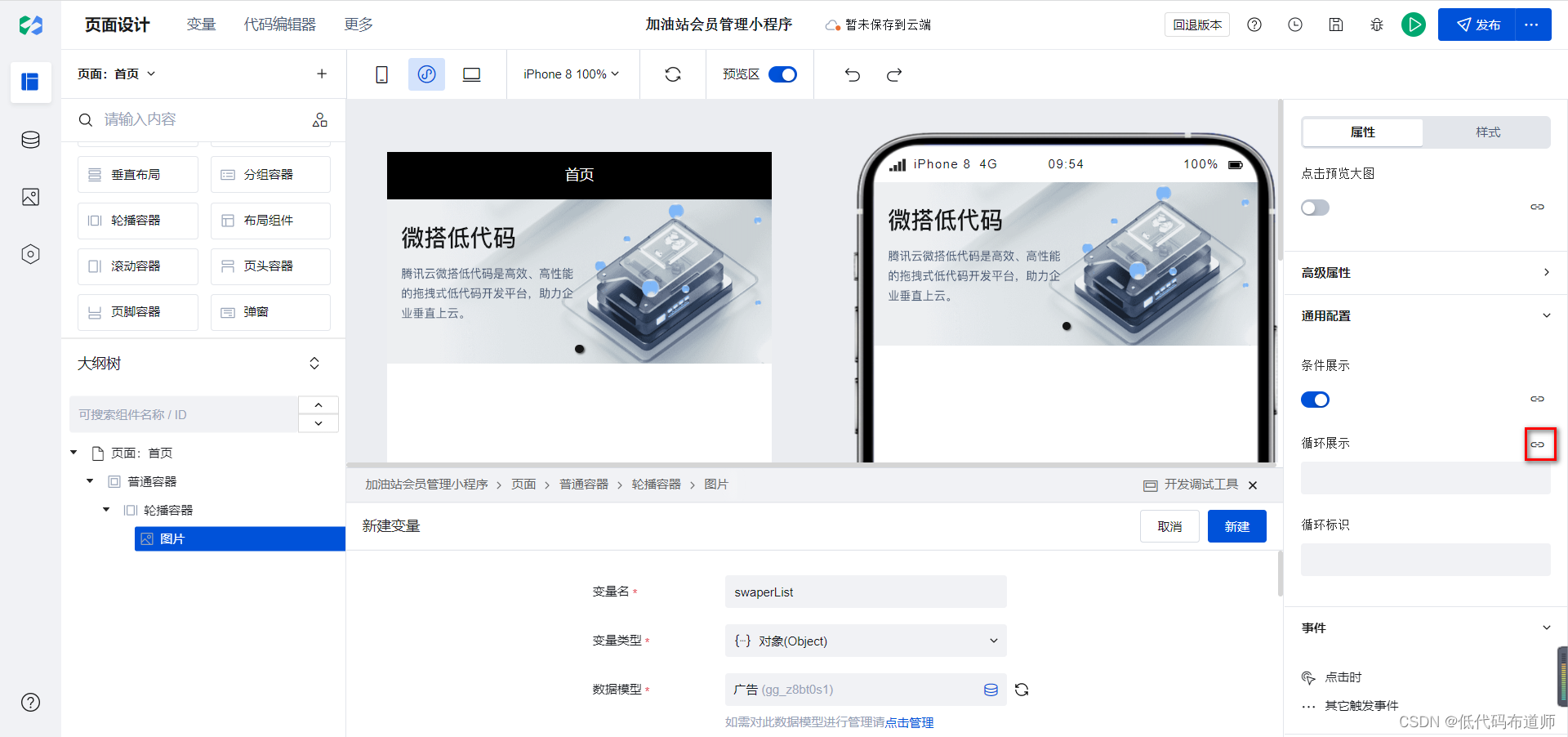Open the 点击管理 link
1568x737 pixels.
coord(909,722)
